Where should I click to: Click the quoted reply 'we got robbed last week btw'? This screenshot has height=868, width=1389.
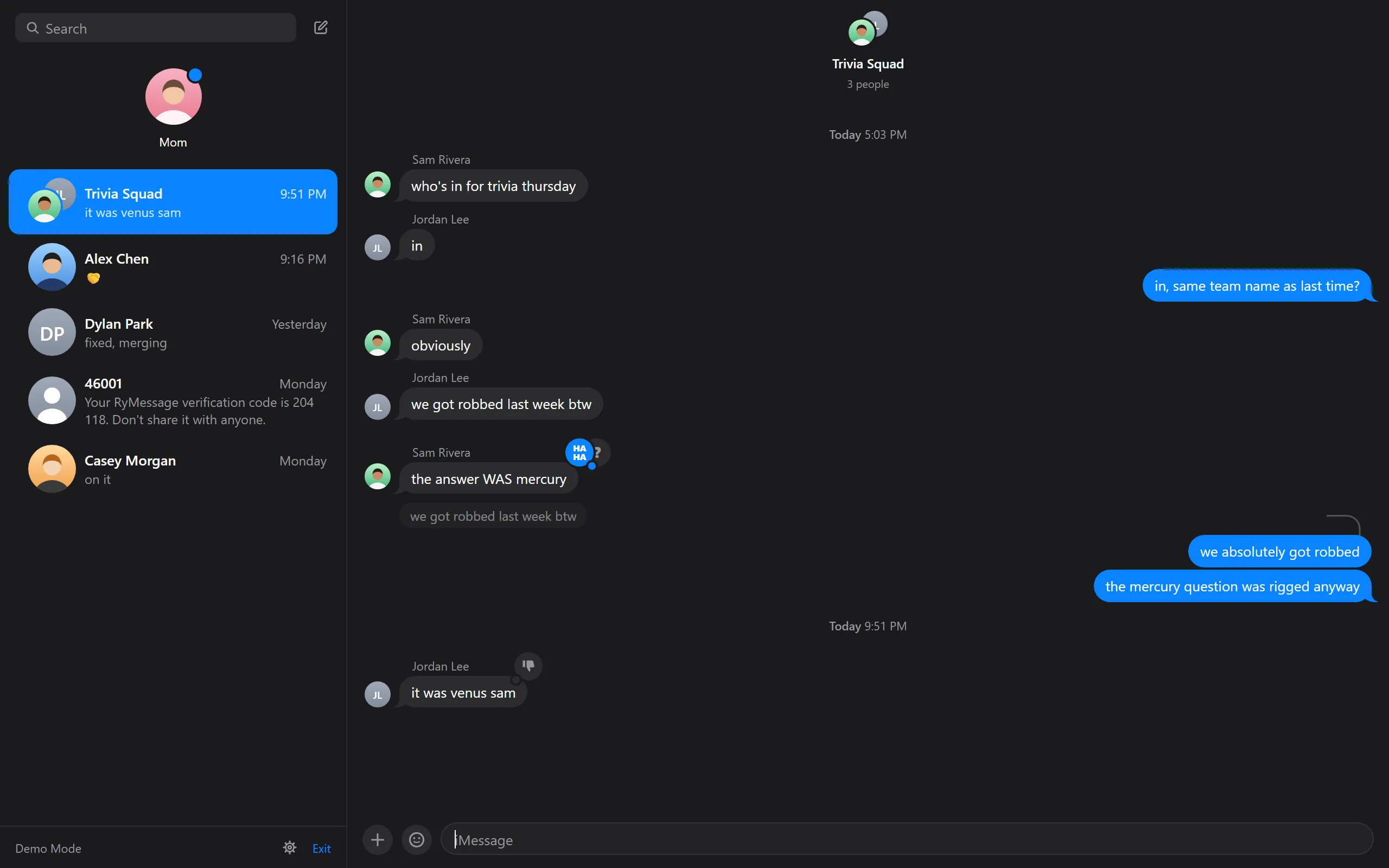(x=493, y=516)
